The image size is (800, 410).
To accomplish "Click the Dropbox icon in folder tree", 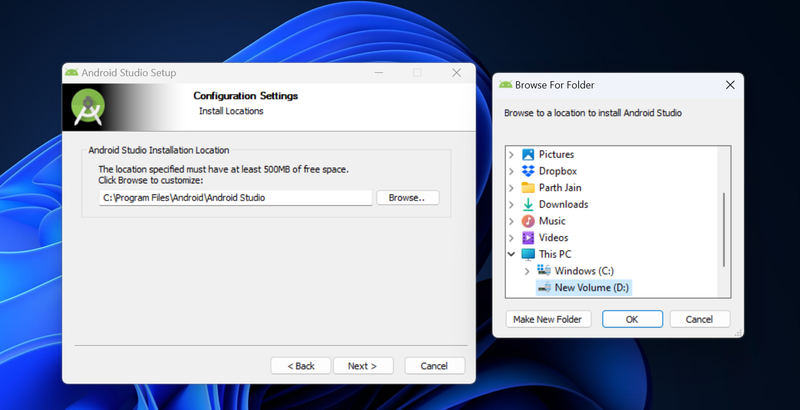I will tap(528, 171).
